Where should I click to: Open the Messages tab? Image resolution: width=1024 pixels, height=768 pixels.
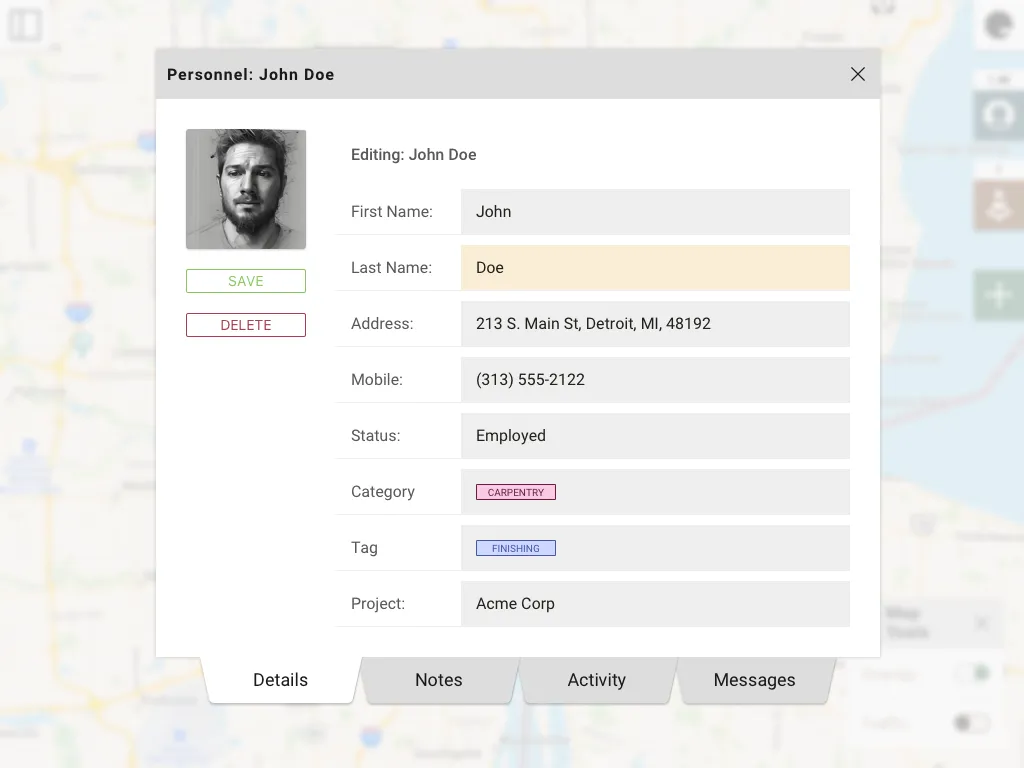pyautogui.click(x=754, y=680)
